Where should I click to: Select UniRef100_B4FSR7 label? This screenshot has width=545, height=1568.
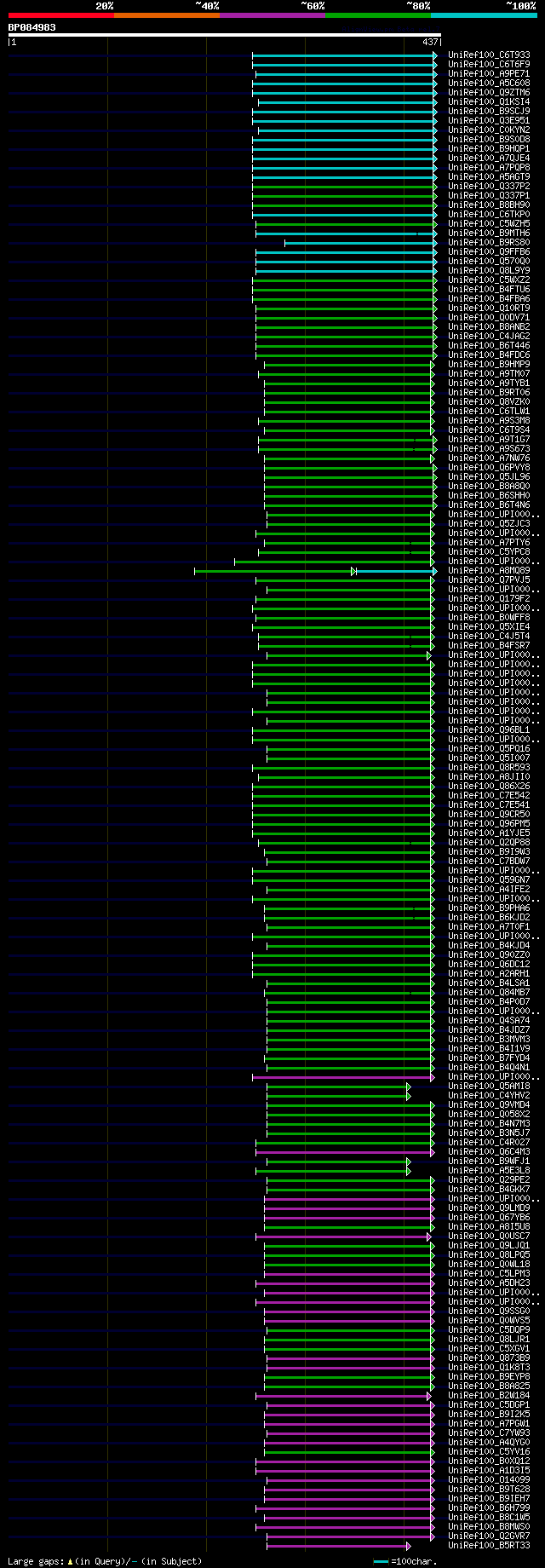(489, 646)
